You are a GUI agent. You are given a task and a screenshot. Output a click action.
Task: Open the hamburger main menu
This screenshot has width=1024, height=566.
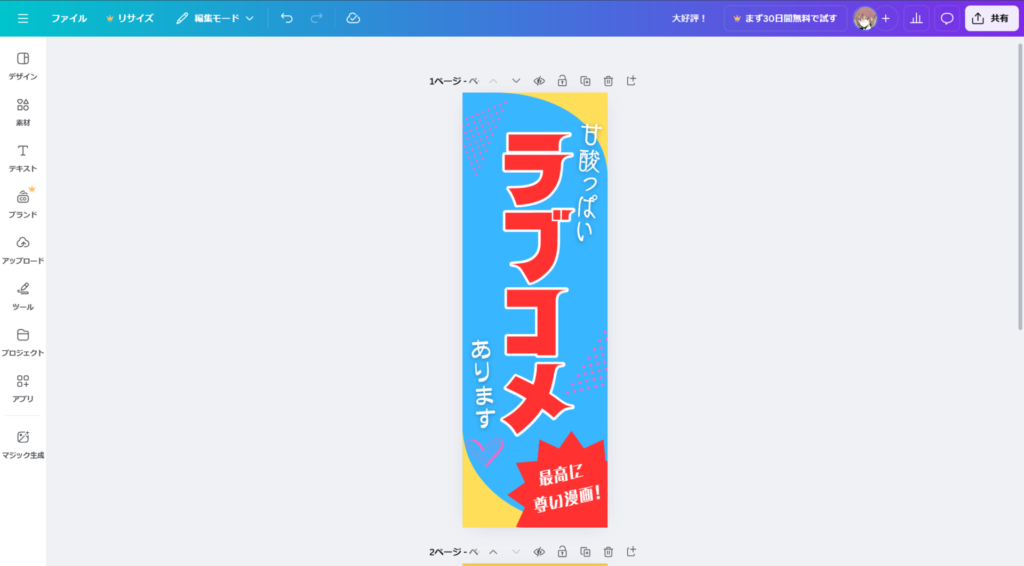[x=23, y=18]
